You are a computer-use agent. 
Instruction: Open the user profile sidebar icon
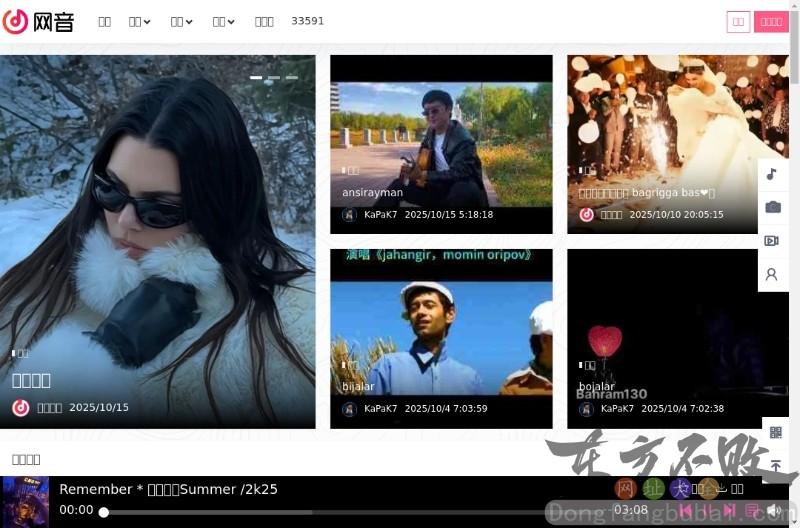pyautogui.click(x=772, y=274)
